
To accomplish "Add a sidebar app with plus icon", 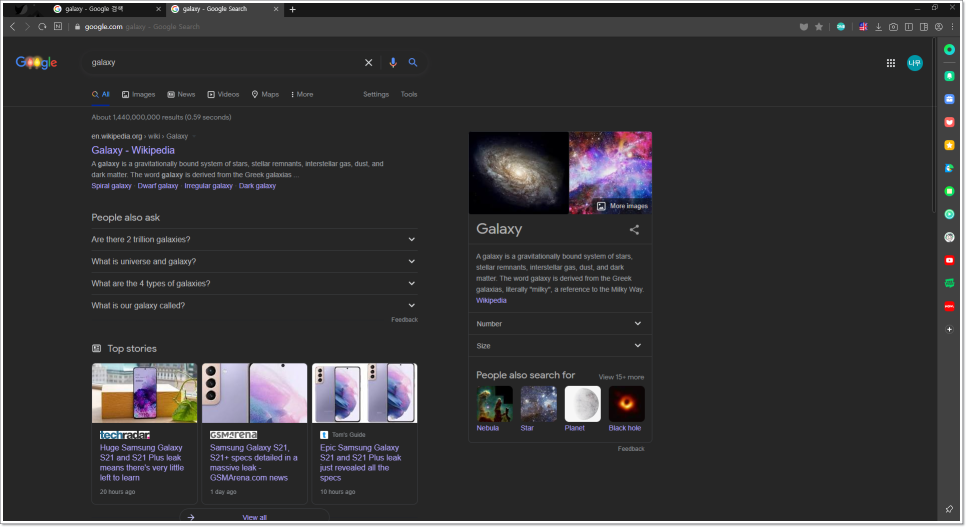I will [x=949, y=329].
